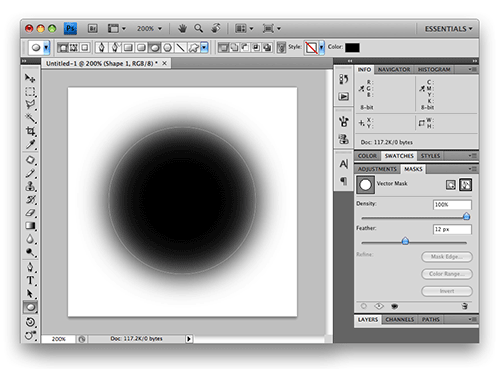Select the Brush tool
Image resolution: width=500 pixels, height=369 pixels.
coord(30,173)
